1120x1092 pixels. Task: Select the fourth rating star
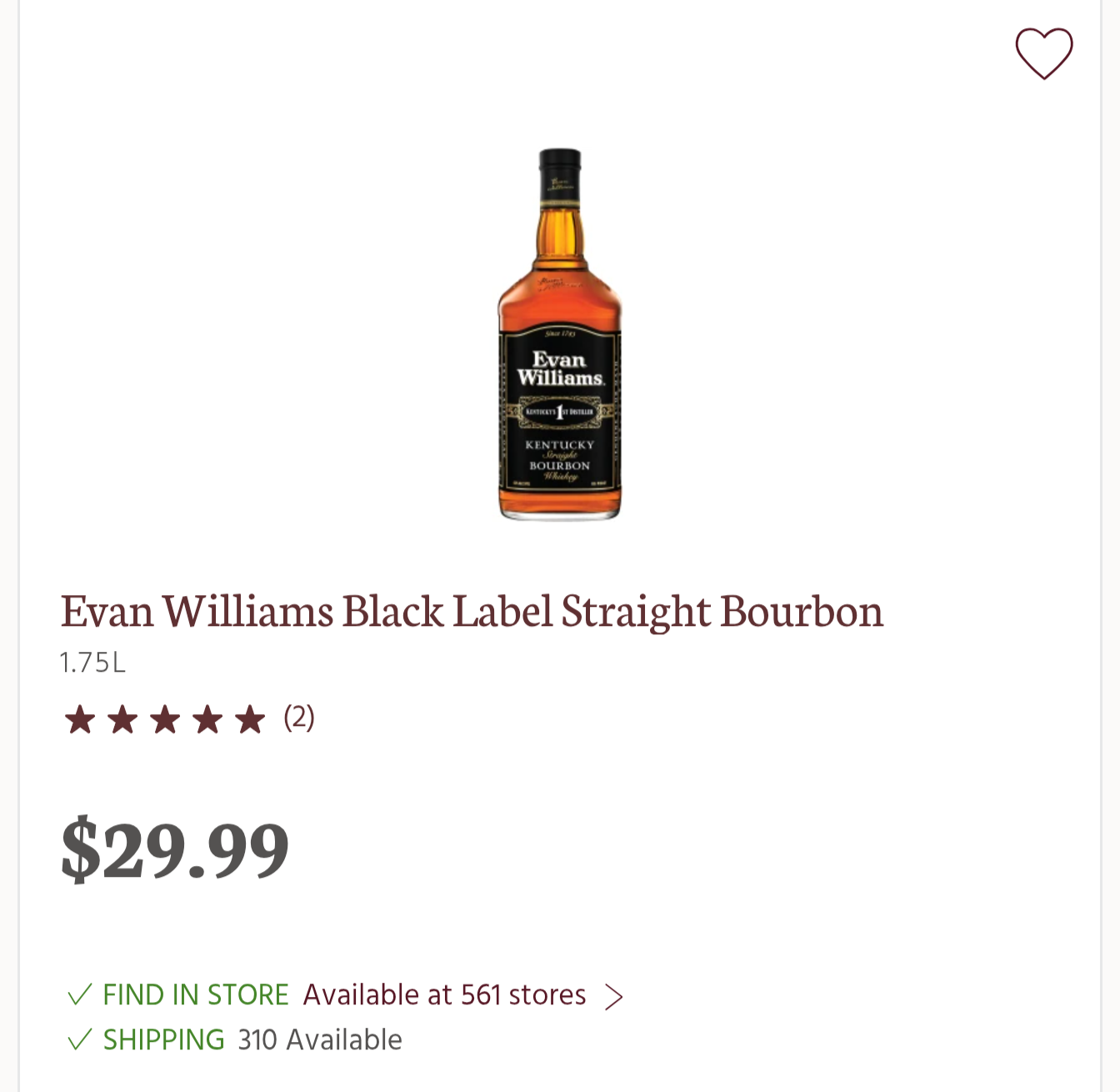[x=207, y=719]
